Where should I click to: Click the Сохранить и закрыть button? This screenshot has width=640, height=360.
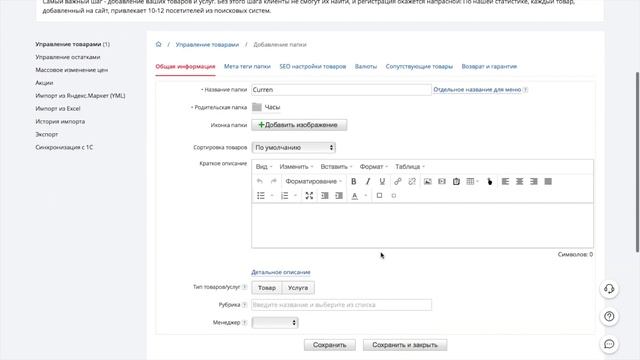(x=405, y=345)
